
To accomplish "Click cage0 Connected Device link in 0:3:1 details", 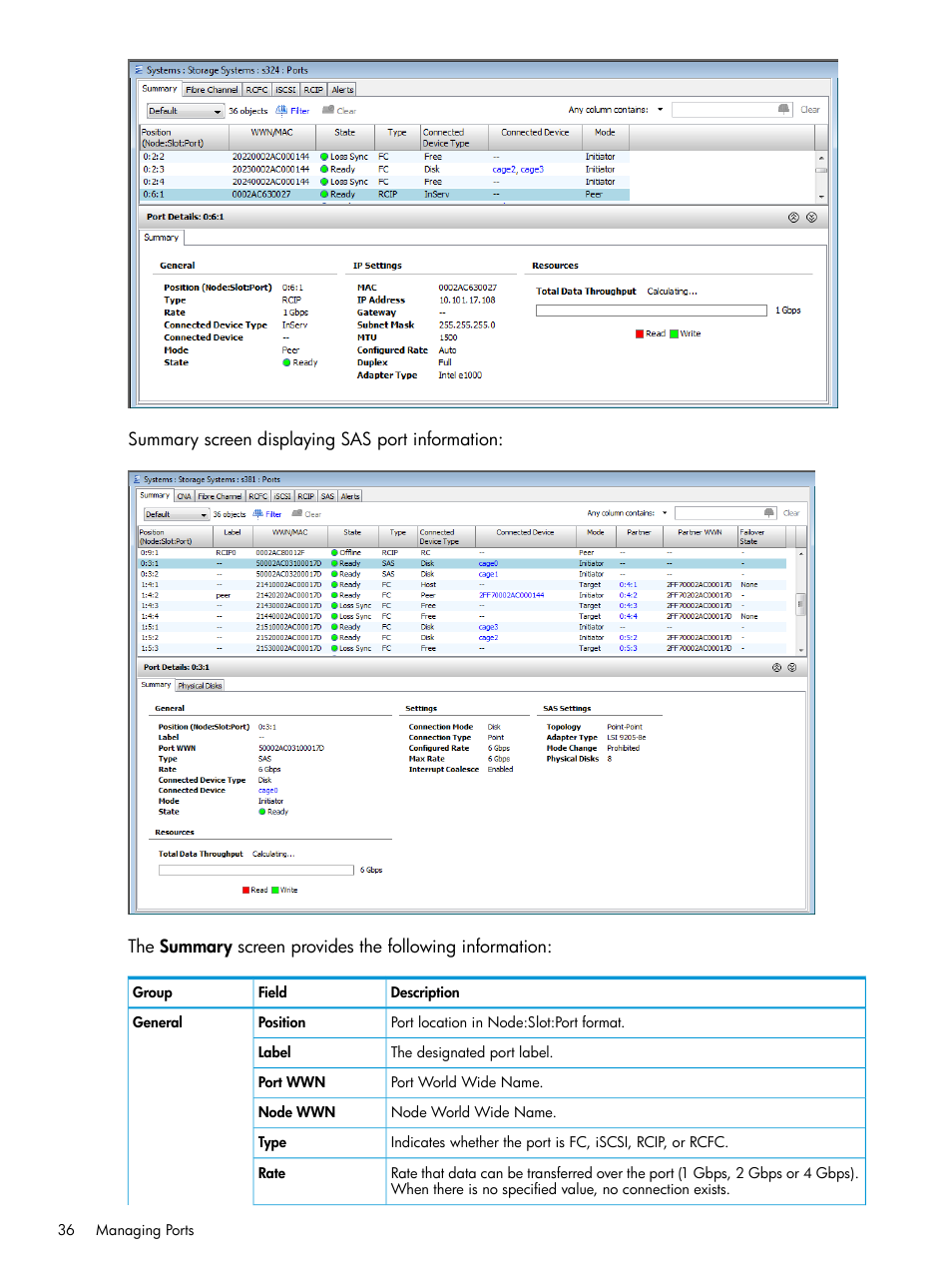I will [x=268, y=791].
